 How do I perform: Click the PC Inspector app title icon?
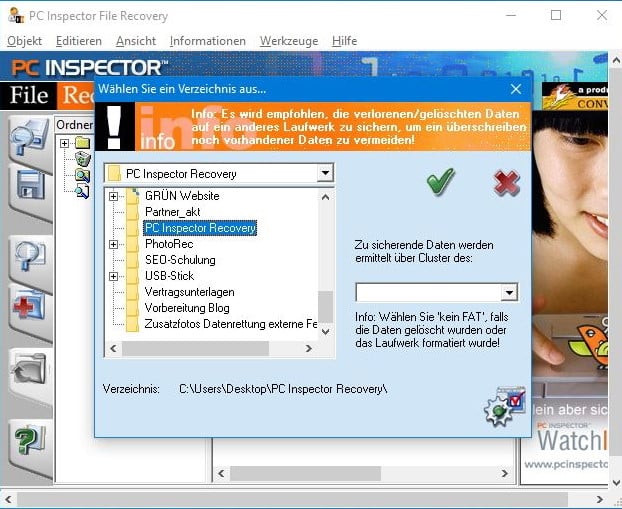(16, 16)
